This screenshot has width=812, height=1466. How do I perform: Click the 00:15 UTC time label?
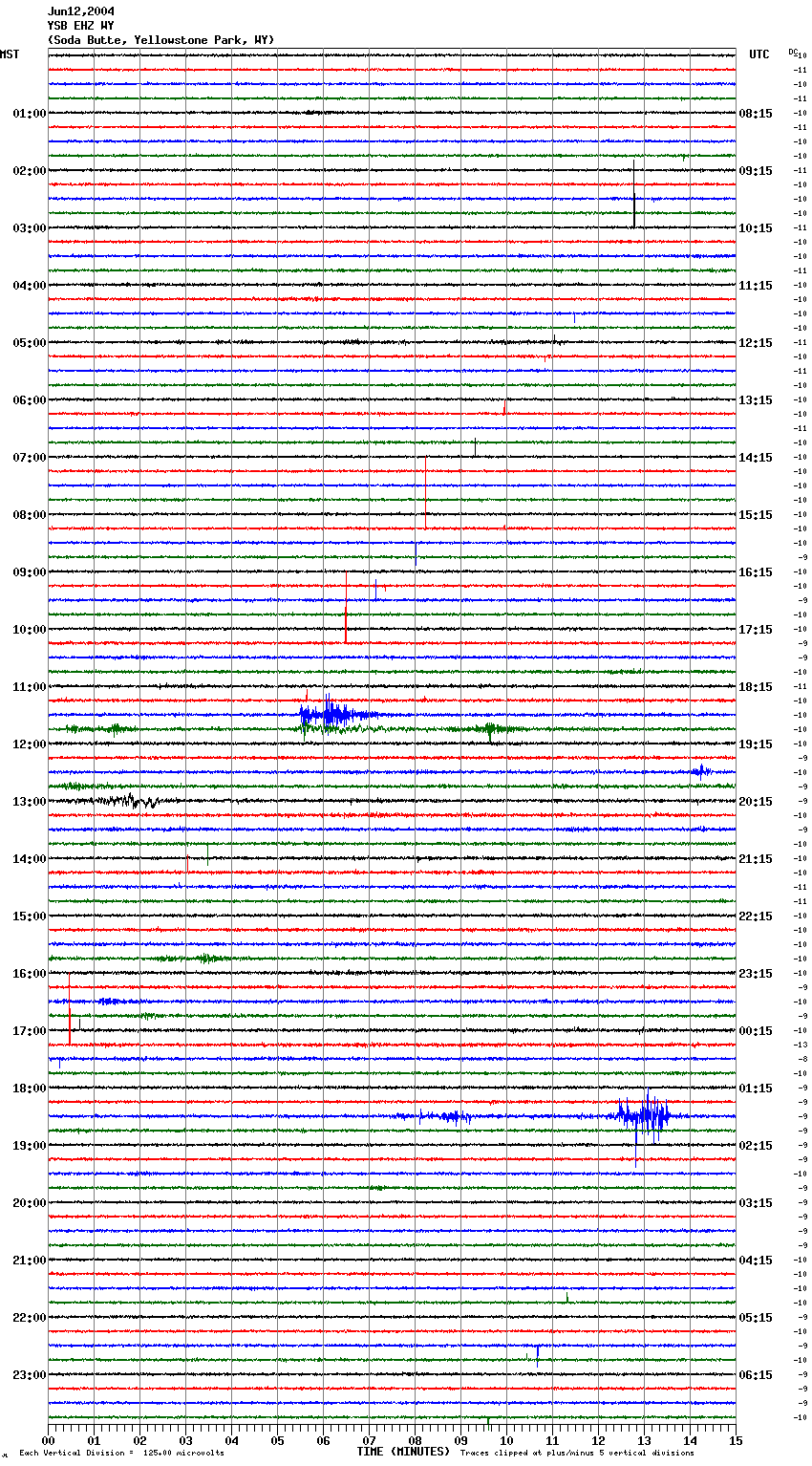[x=756, y=1031]
